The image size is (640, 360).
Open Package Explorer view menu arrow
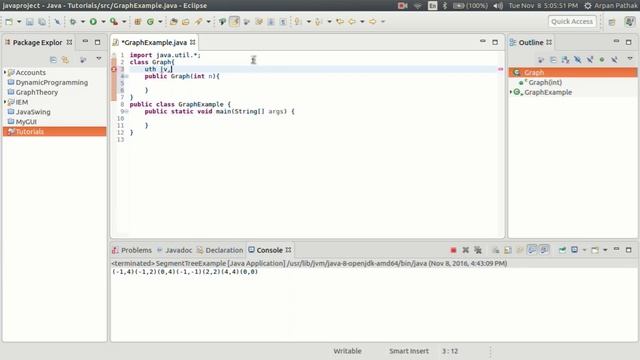click(x=99, y=59)
